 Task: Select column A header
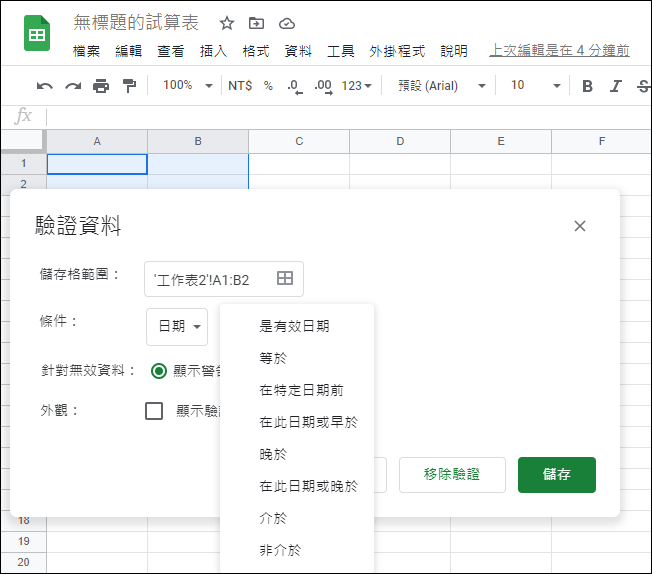tap(97, 141)
